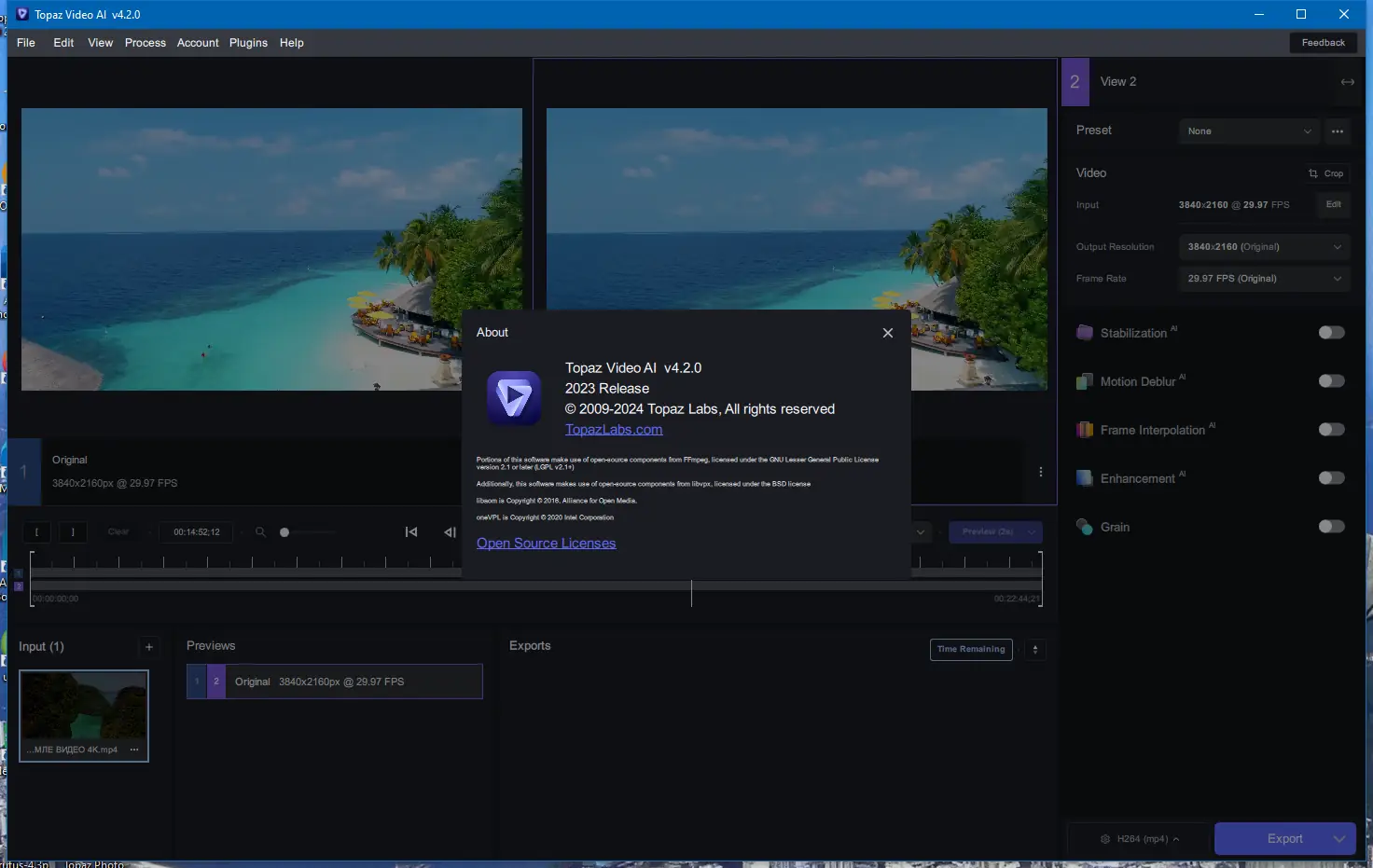Image resolution: width=1373 pixels, height=868 pixels.
Task: Open the TopazLabs.com link
Action: click(614, 430)
